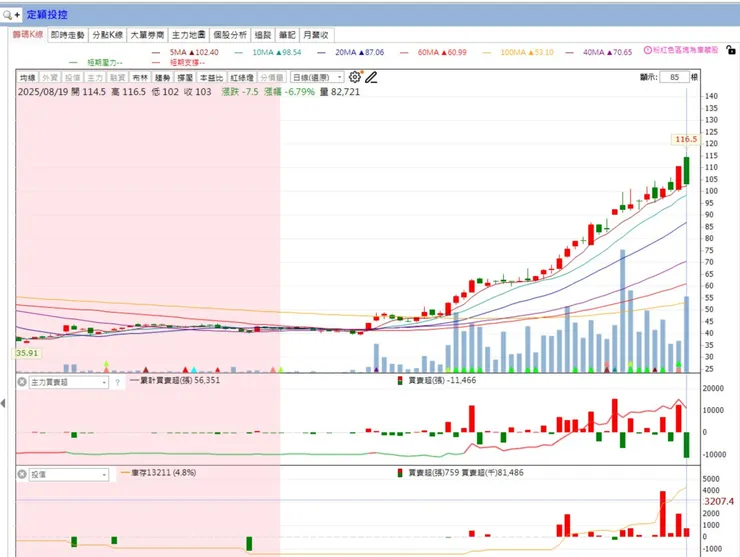Click the 漲幅 -6.79% value
Image resolution: width=740 pixels, height=557 pixels.
coord(289,92)
